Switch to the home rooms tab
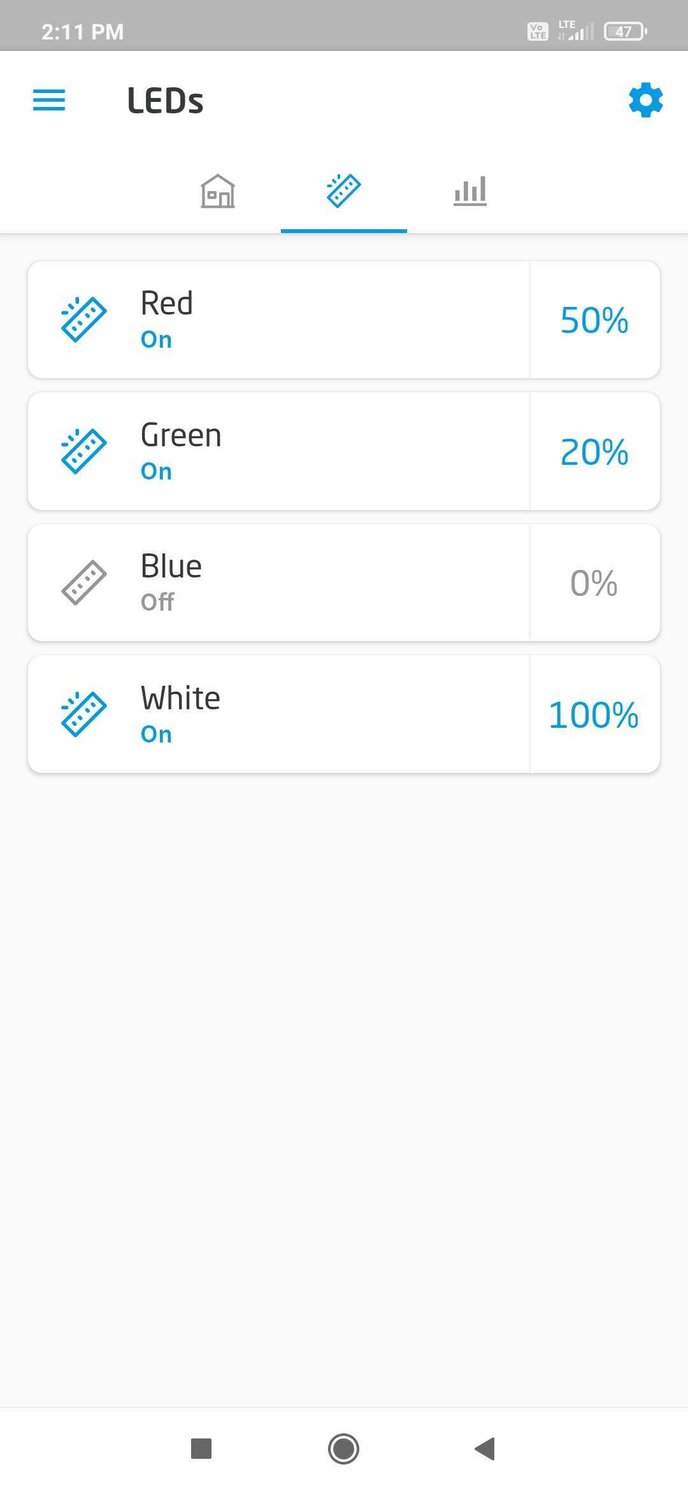This screenshot has width=688, height=1490. pos(218,190)
